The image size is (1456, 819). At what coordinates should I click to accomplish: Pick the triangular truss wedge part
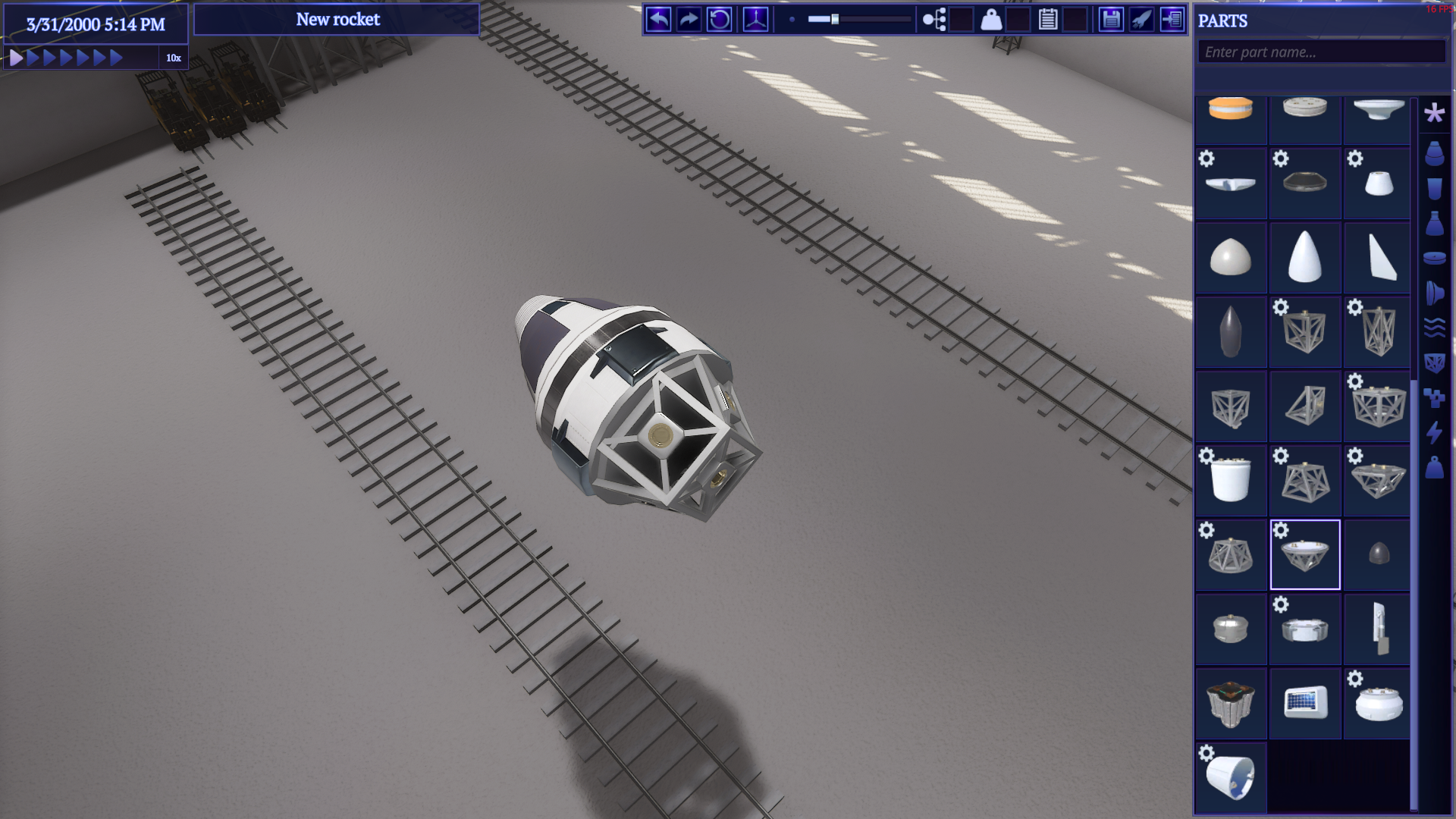1305,406
